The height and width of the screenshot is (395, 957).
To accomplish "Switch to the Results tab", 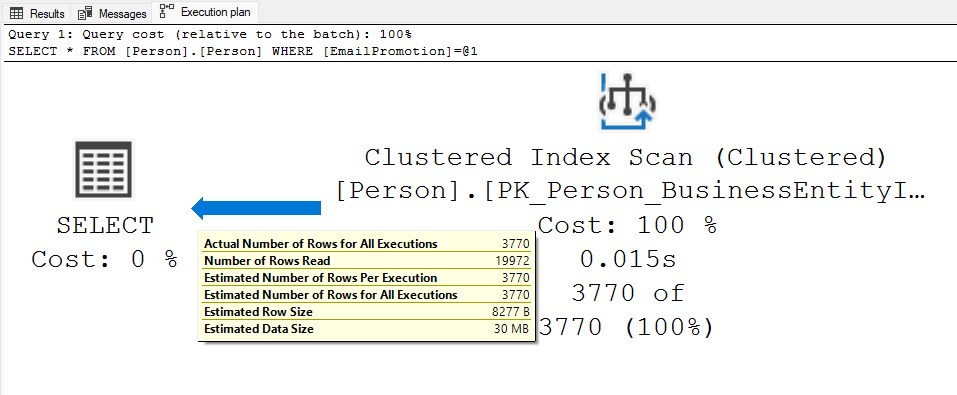I will (x=36, y=13).
